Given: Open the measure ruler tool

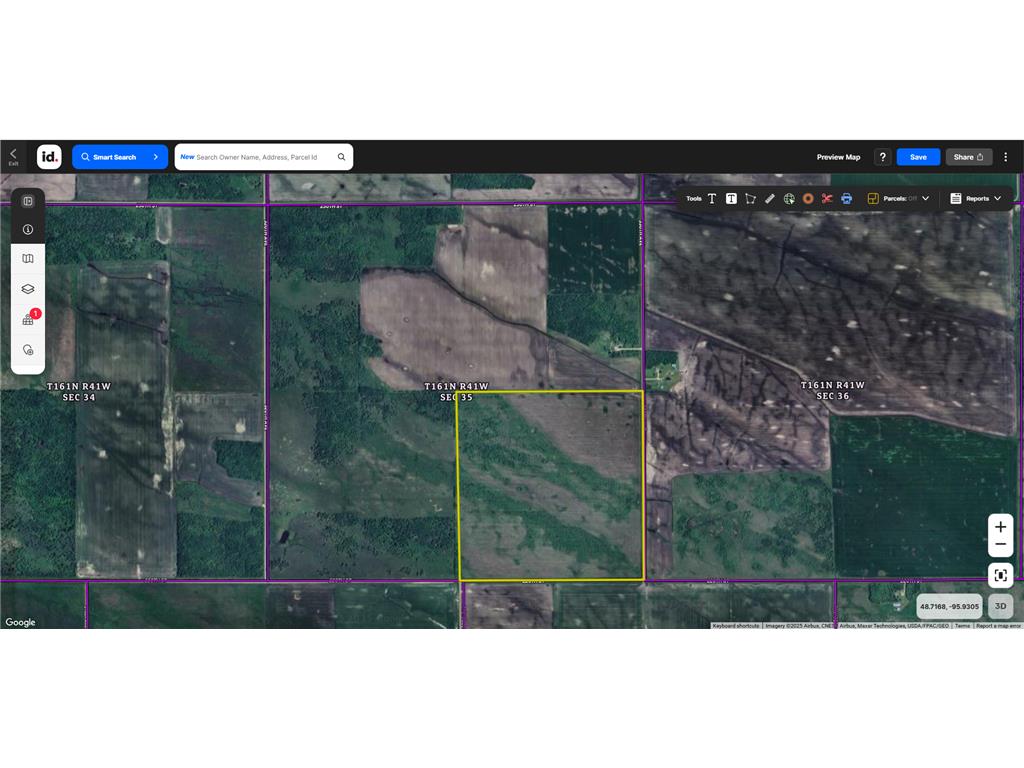Looking at the screenshot, I should (770, 198).
